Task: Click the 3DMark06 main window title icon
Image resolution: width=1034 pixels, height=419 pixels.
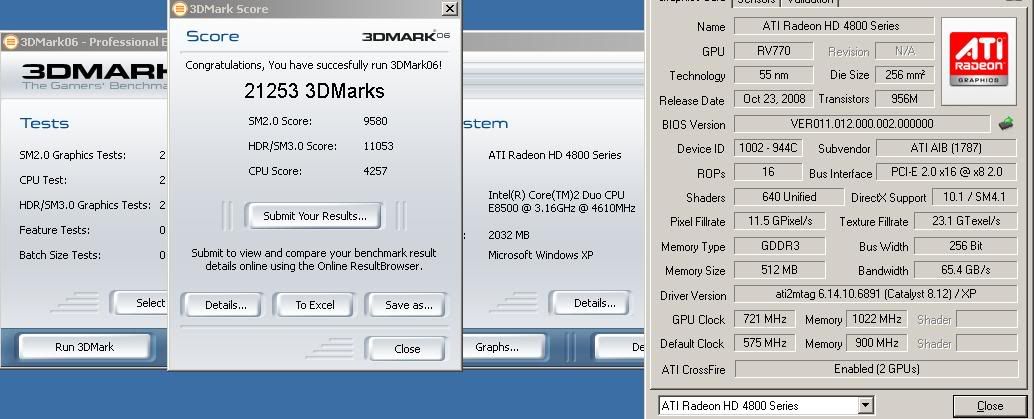Action: coord(10,42)
